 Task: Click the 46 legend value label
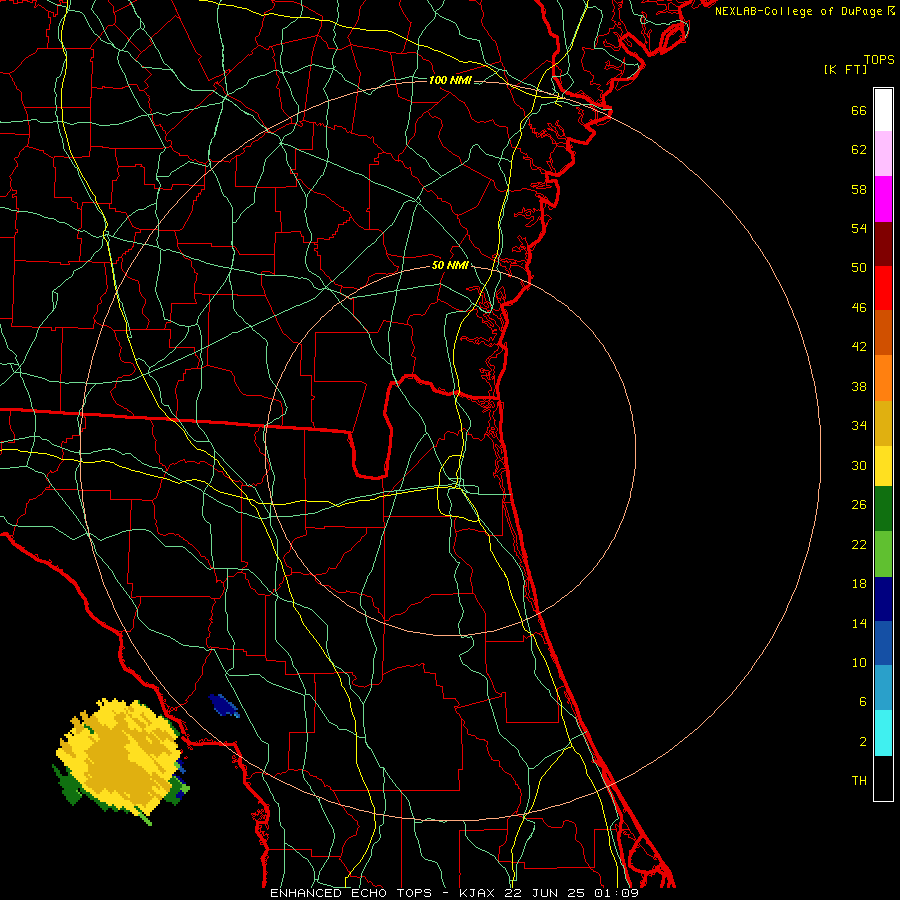coord(859,308)
